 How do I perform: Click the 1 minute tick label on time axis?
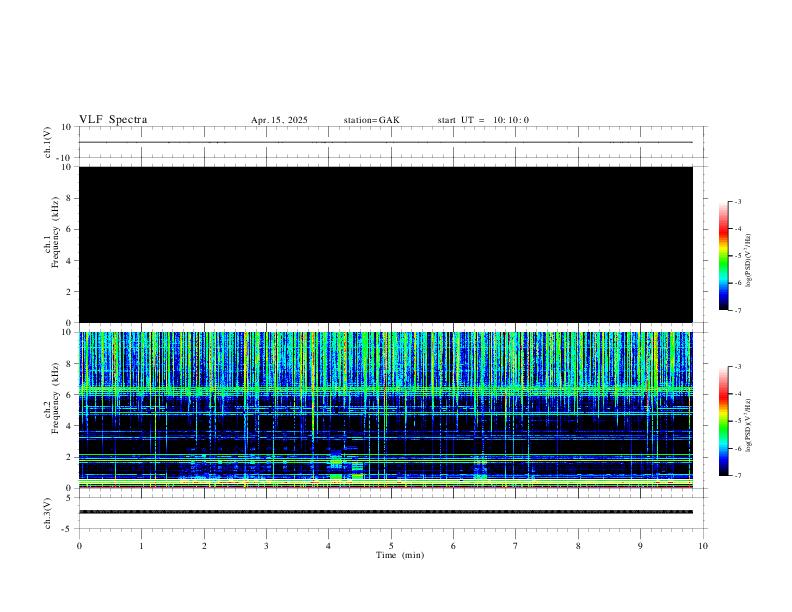(141, 546)
